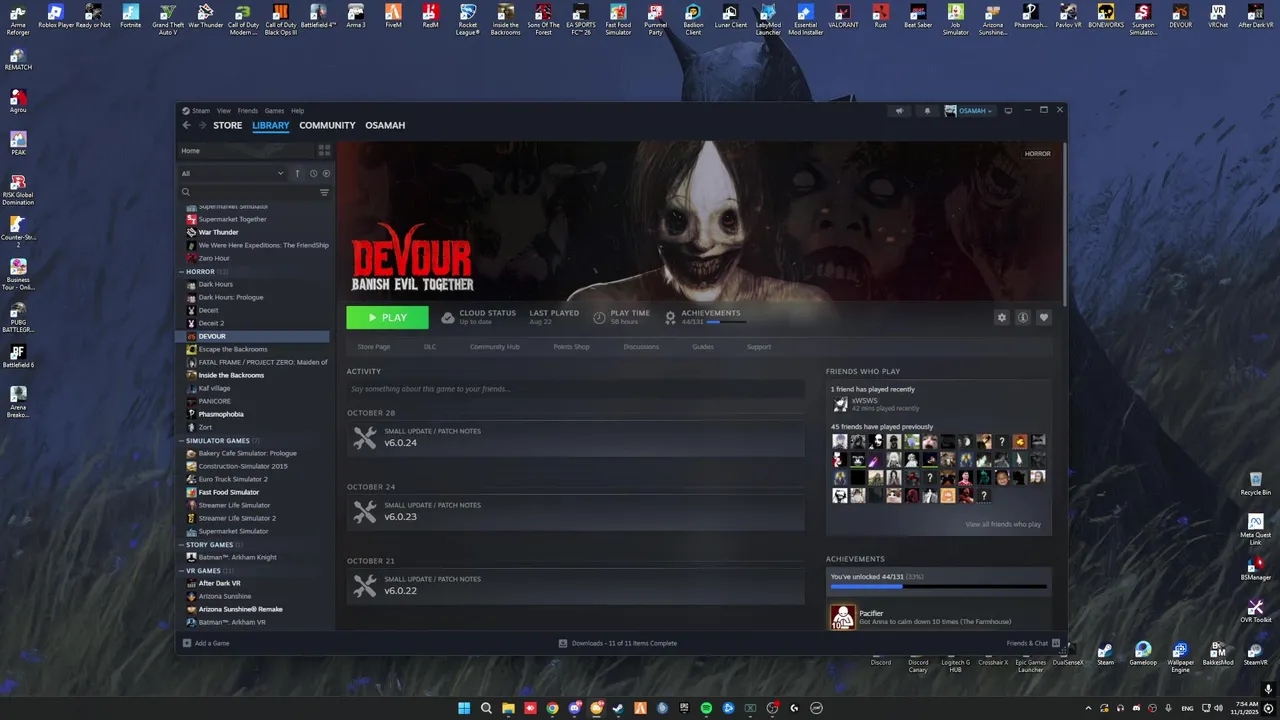Open Steam notifications bell
The height and width of the screenshot is (720, 1280).
(x=927, y=111)
